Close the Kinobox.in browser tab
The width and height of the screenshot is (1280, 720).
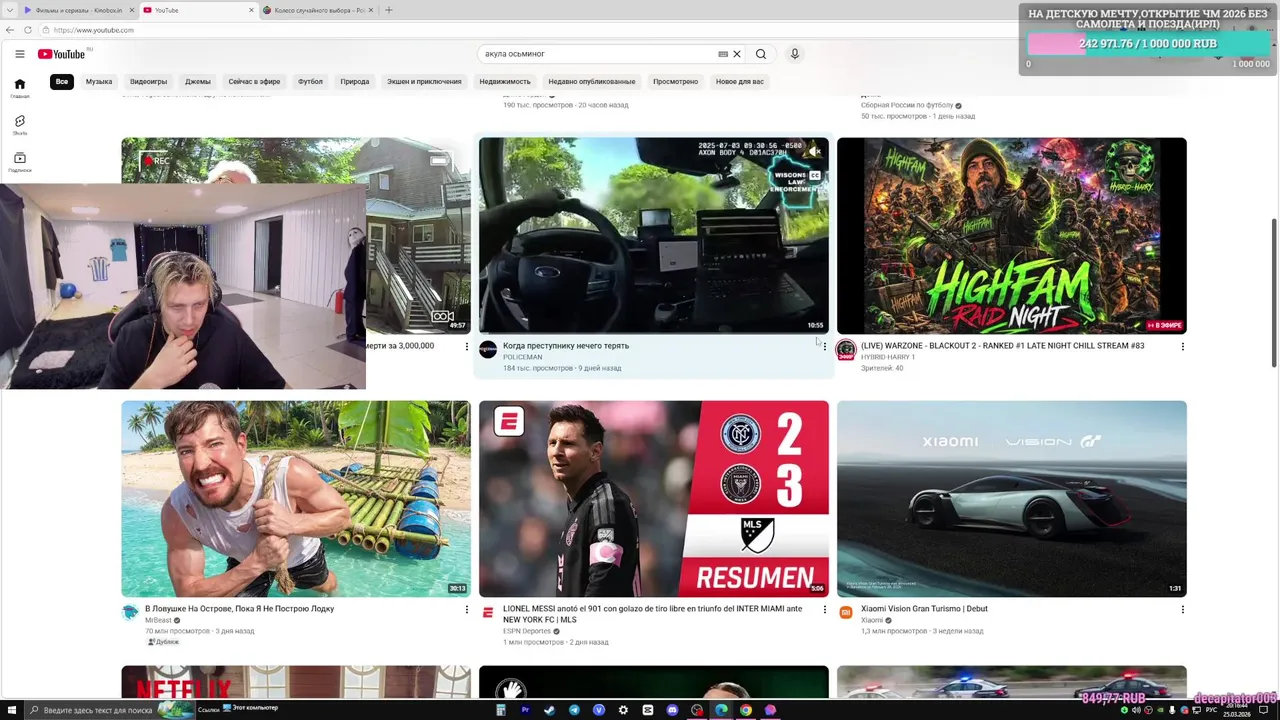[131, 10]
